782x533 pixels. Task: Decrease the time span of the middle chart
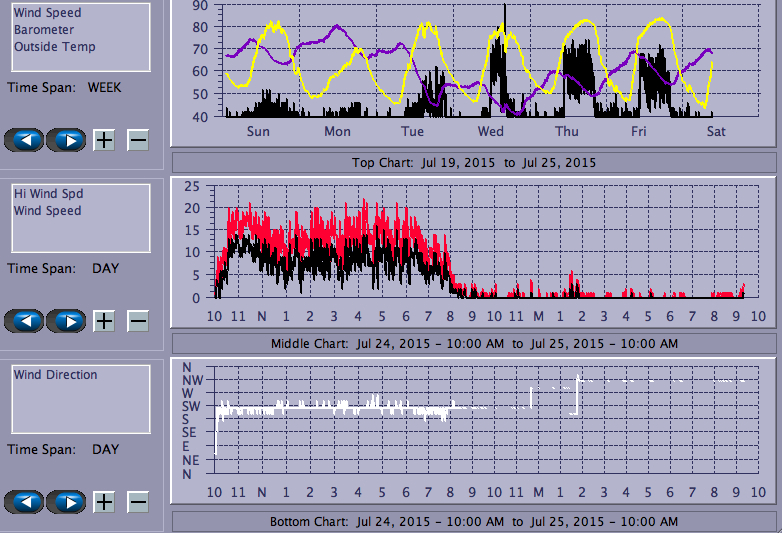click(138, 321)
